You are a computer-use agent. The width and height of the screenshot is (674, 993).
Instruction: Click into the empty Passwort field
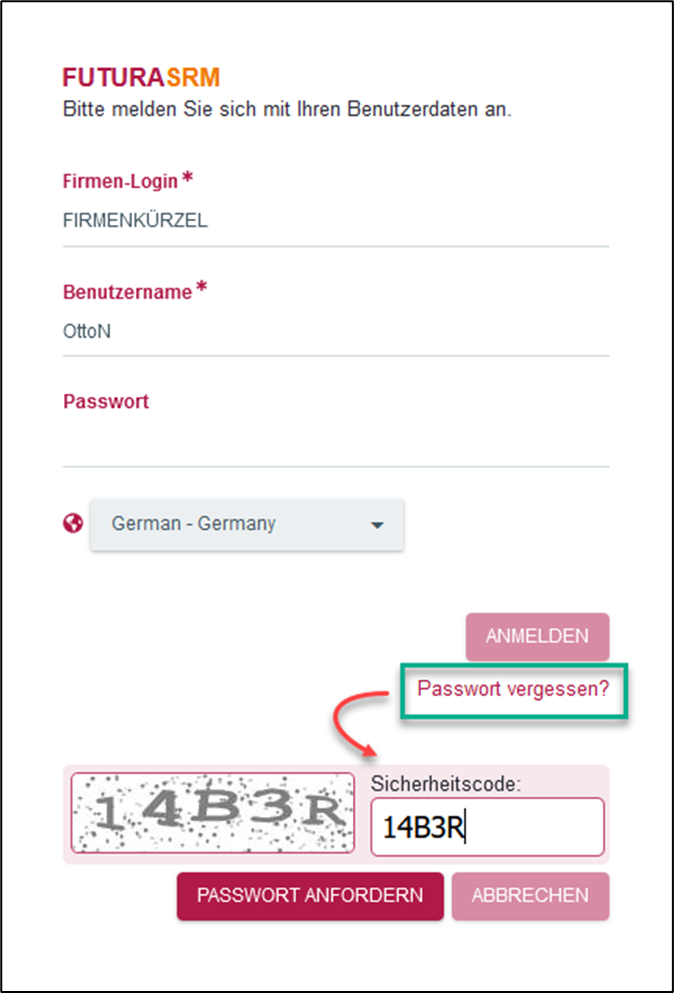click(x=335, y=443)
